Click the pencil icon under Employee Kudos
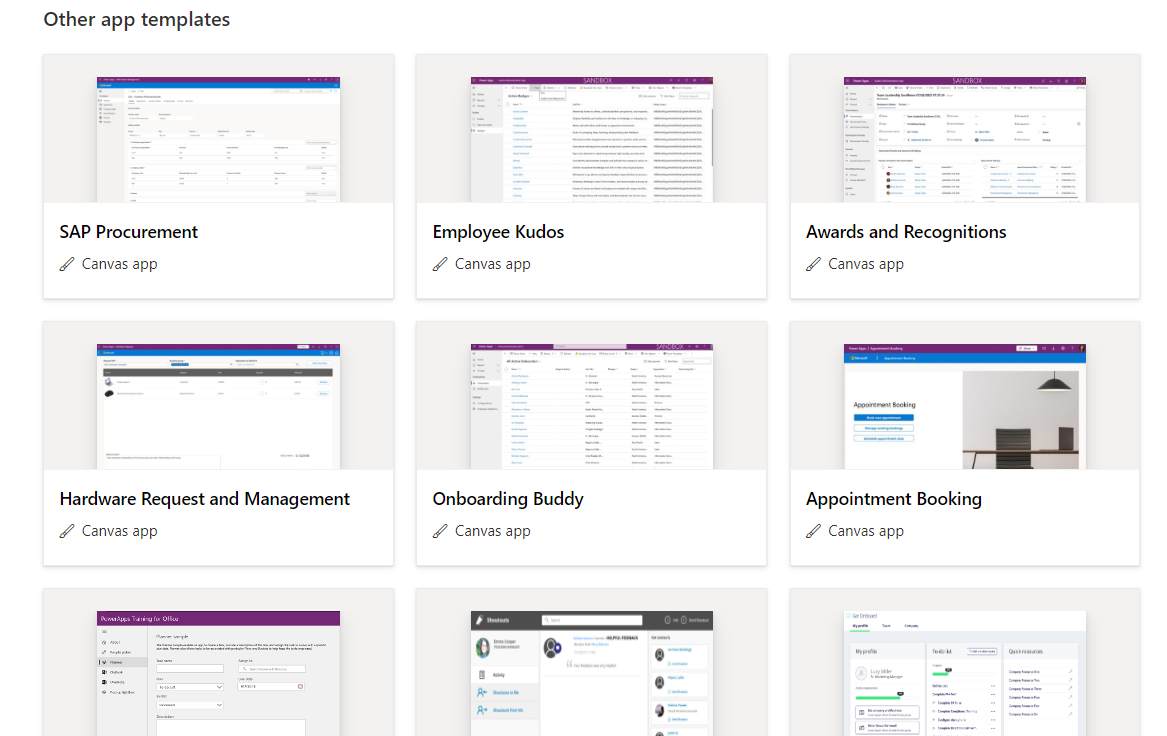The height and width of the screenshot is (736, 1167). (441, 264)
